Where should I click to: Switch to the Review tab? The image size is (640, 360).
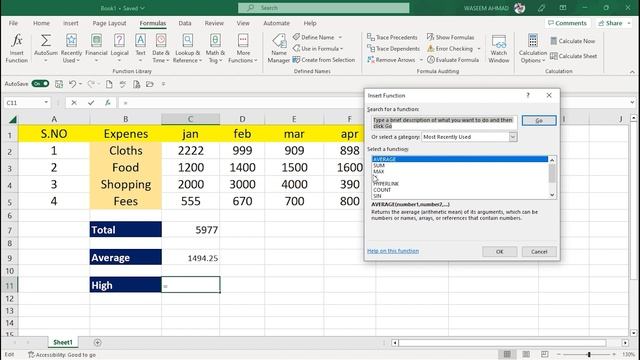[214, 23]
